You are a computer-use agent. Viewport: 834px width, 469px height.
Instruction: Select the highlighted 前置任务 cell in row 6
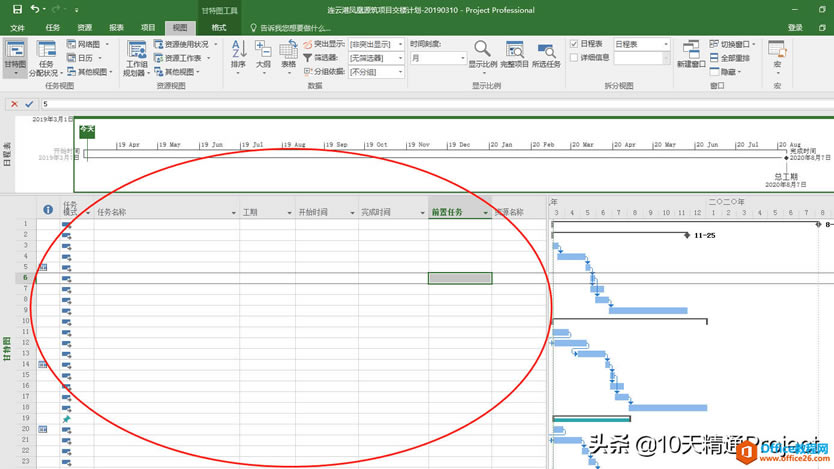tap(460, 278)
